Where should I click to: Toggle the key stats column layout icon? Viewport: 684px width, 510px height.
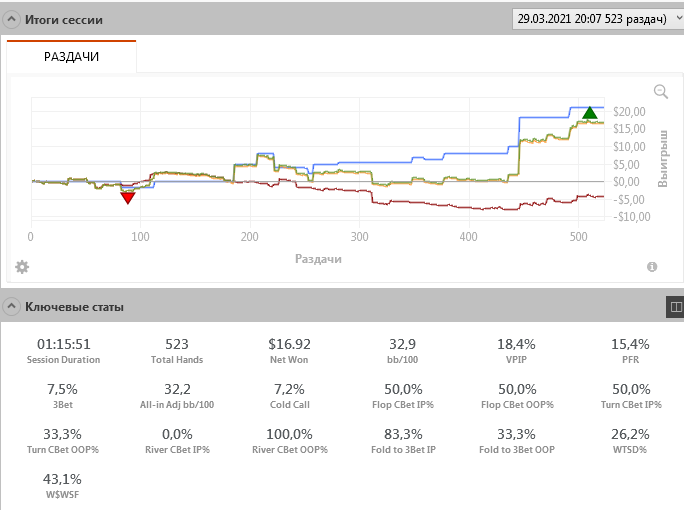click(x=675, y=307)
